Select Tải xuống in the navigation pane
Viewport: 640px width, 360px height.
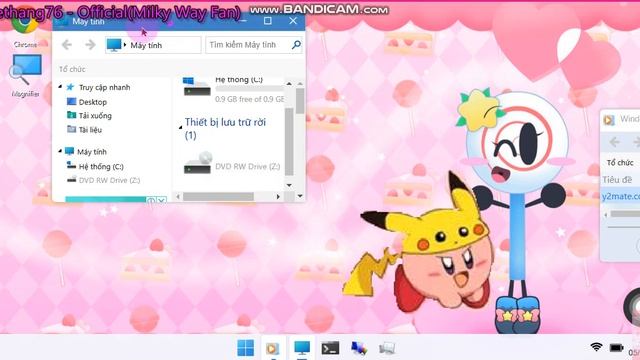95,116
